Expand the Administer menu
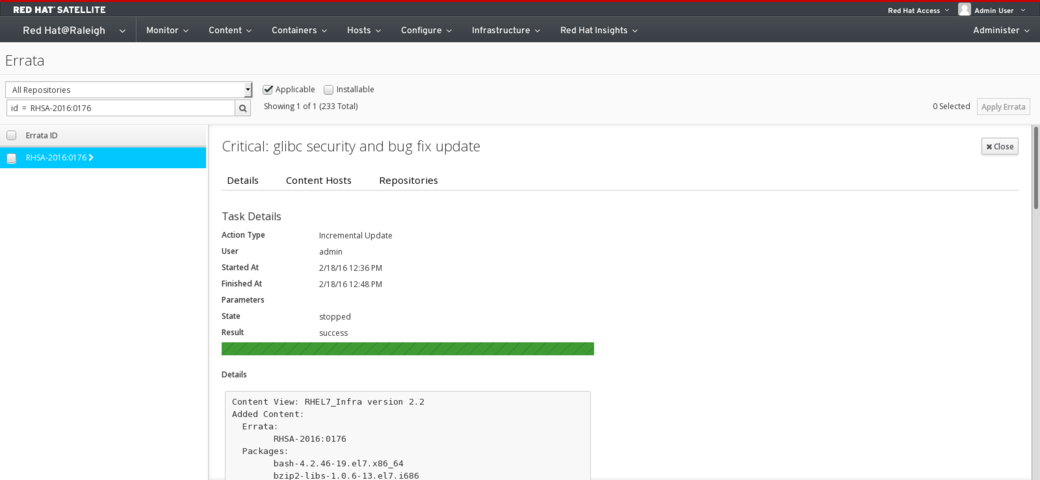 tap(1001, 30)
